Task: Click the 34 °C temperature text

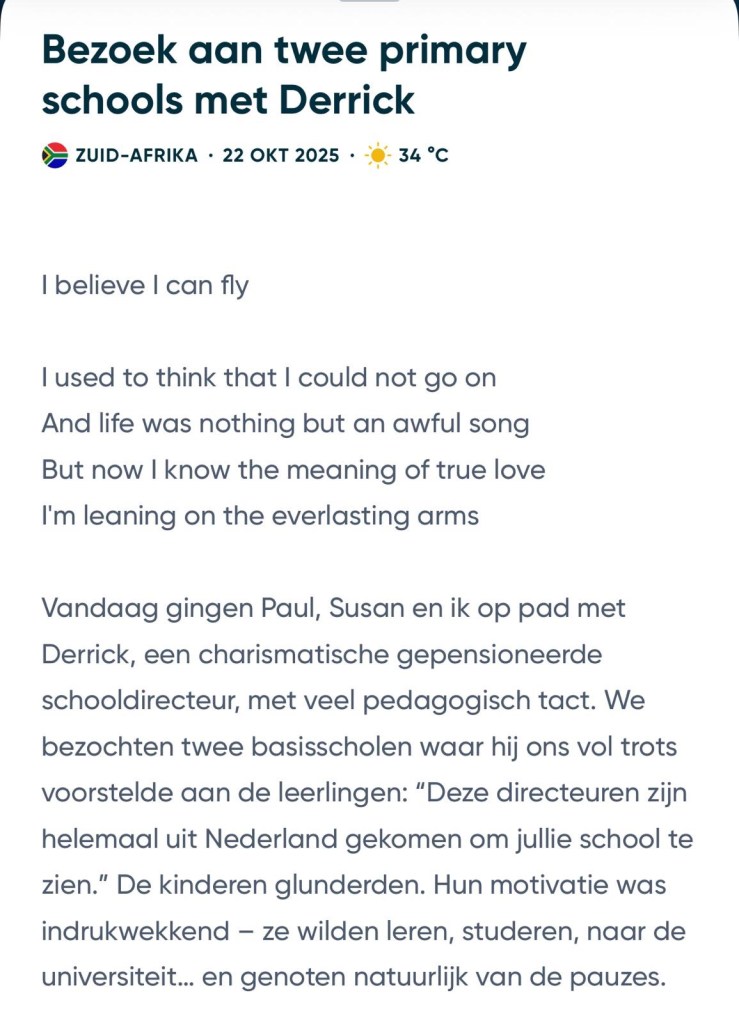Action: 423,156
